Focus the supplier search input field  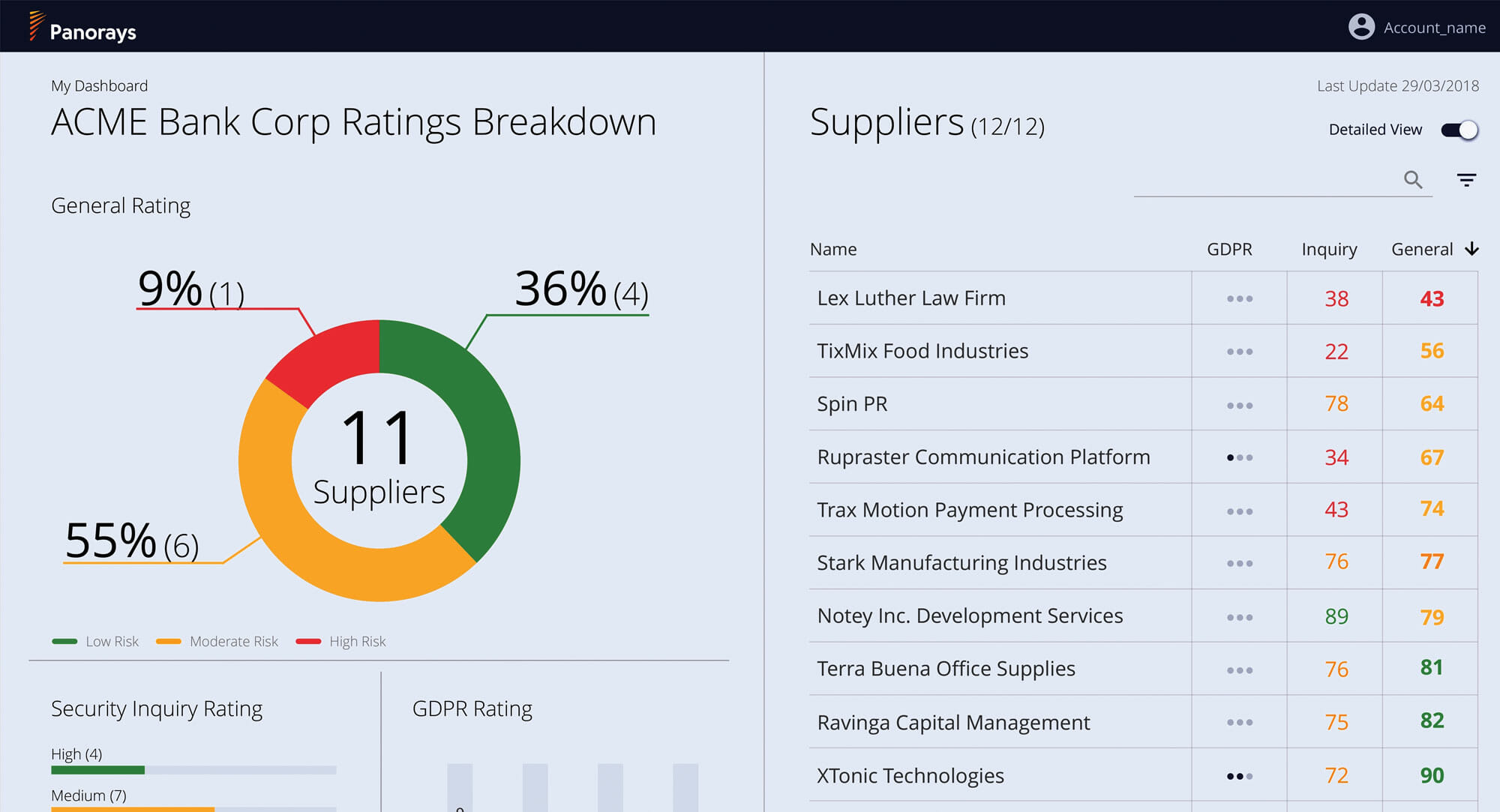(x=1267, y=180)
